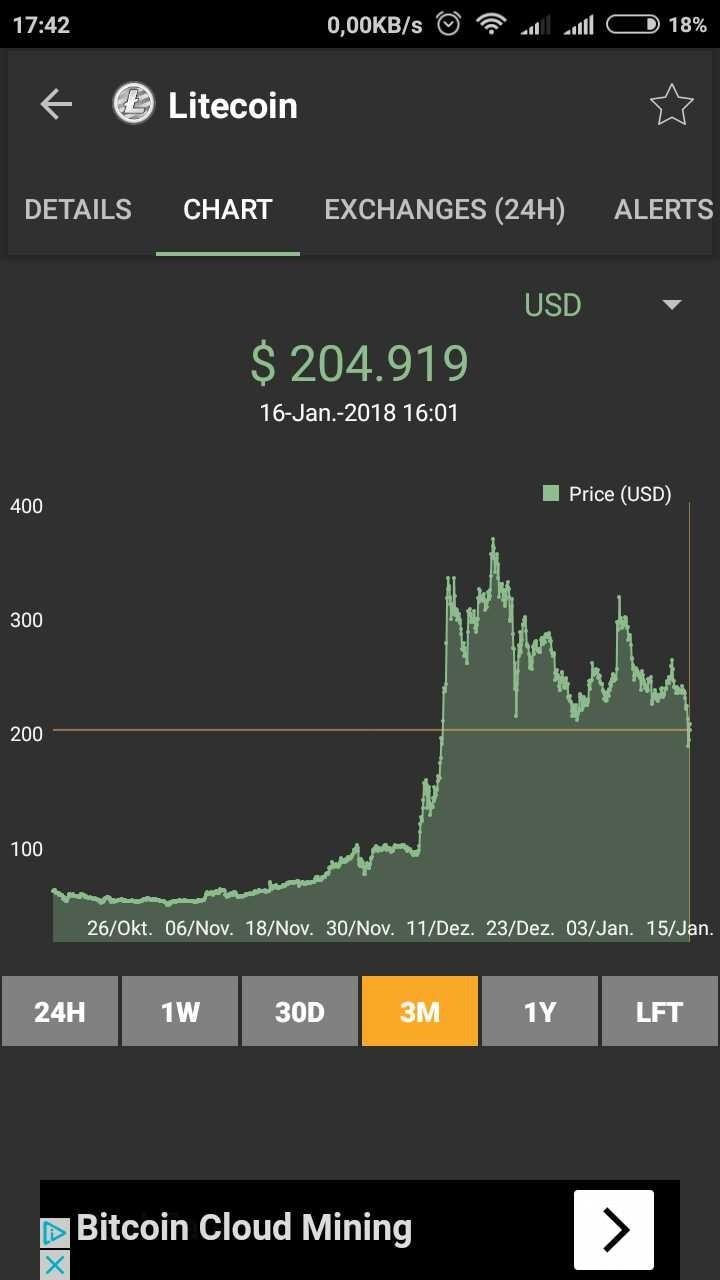Open the AdChoices info icon
This screenshot has height=1280, width=720.
[x=55, y=1232]
